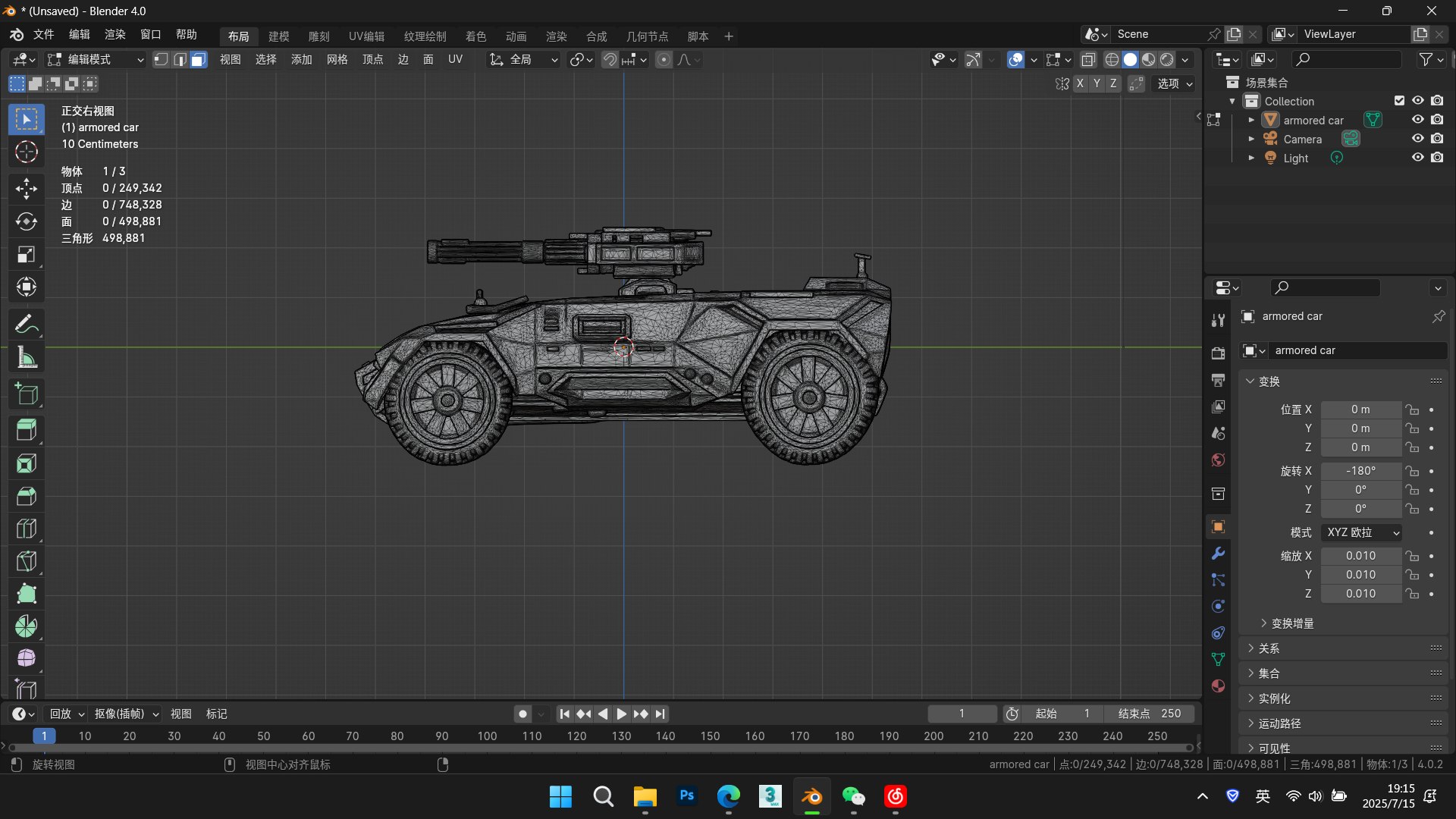Switch to face select mode

198,59
